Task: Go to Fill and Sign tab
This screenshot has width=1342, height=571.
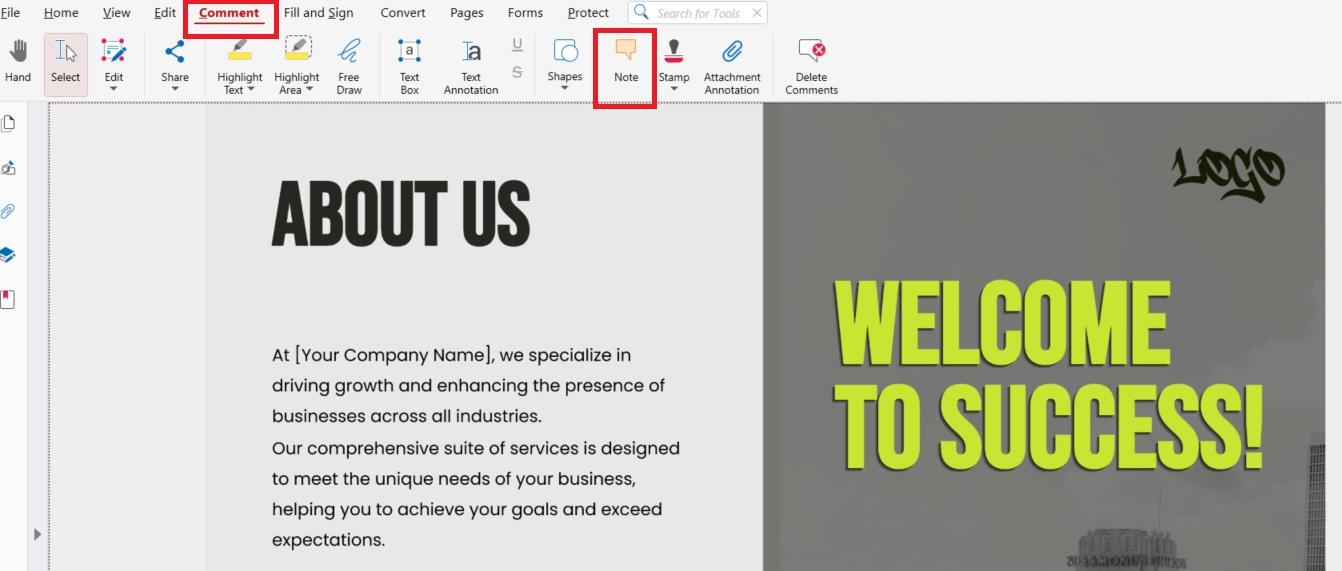Action: 318,13
